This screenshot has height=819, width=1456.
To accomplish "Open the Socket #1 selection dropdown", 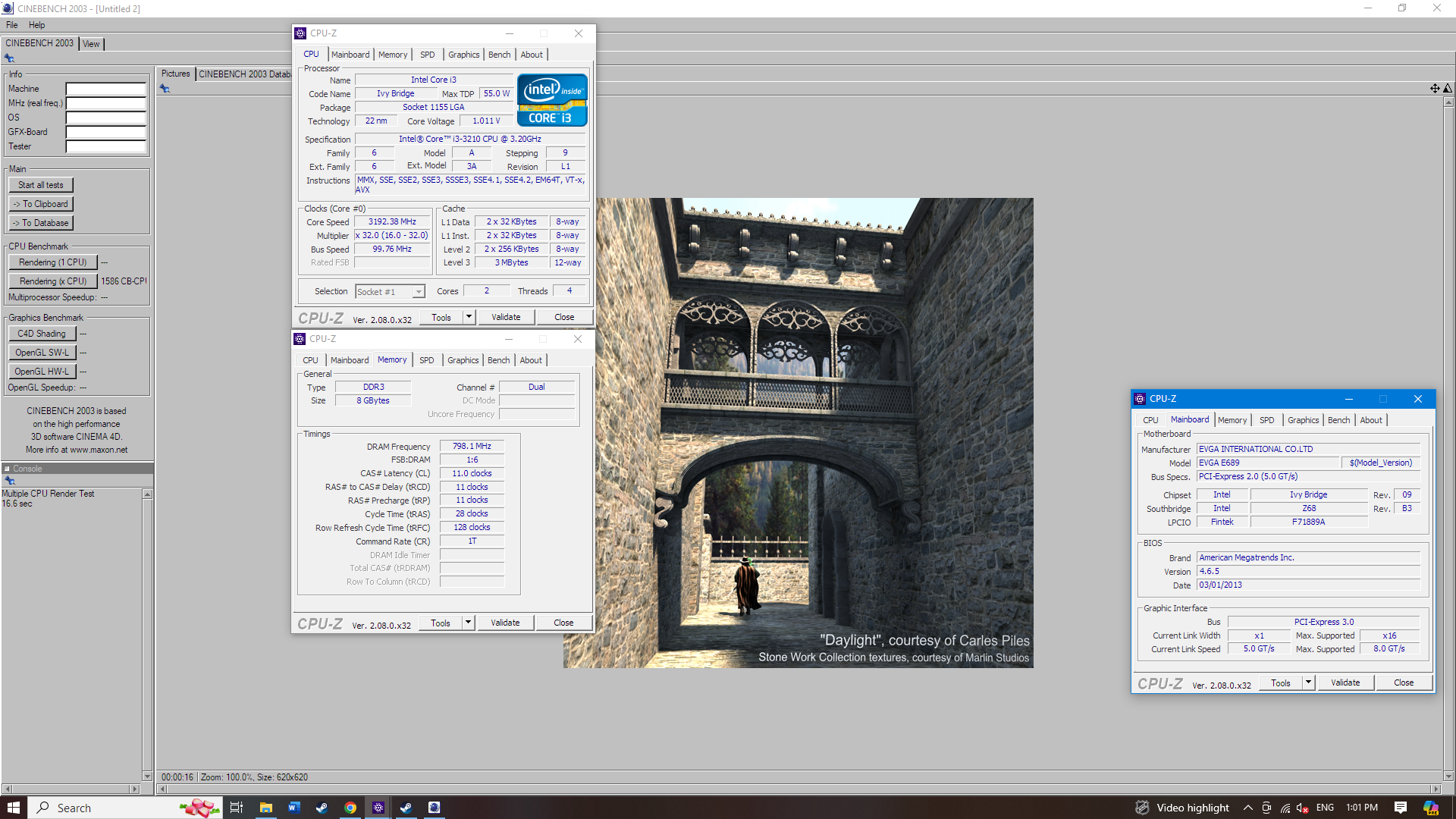I will (x=418, y=292).
